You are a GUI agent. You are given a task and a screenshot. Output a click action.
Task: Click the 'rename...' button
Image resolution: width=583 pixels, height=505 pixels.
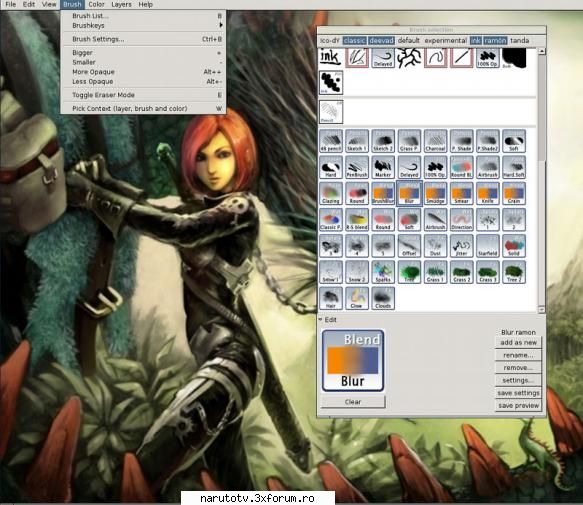518,355
